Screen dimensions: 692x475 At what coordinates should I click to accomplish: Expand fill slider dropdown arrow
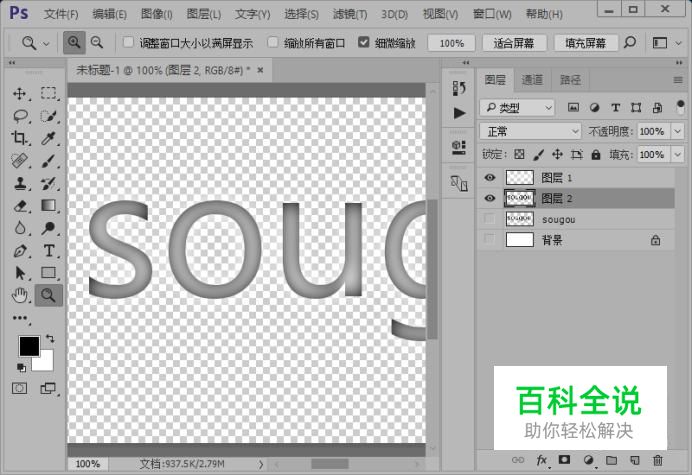pyautogui.click(x=677, y=155)
